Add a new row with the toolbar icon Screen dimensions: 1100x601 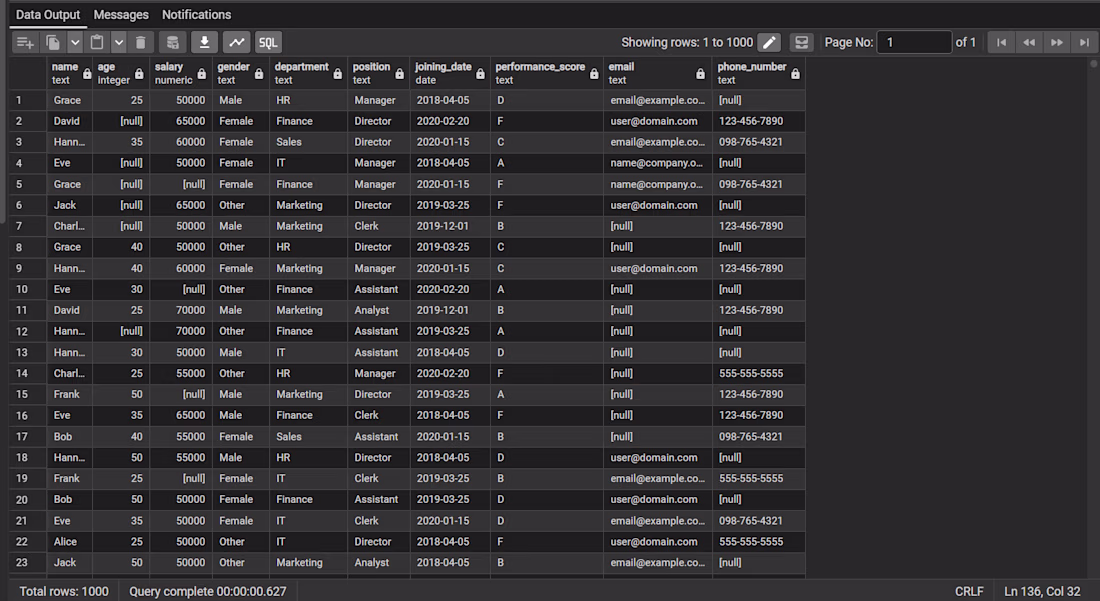tap(25, 42)
